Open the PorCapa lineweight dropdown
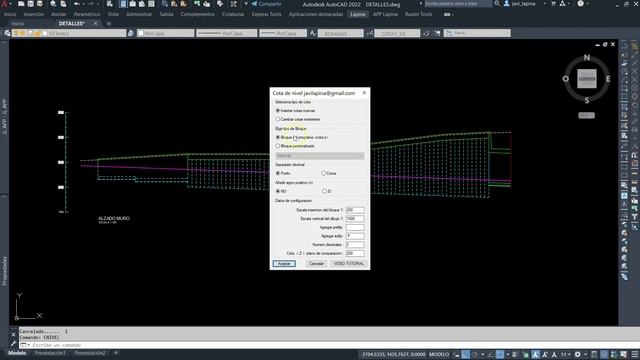640x360 pixels. [x=283, y=33]
